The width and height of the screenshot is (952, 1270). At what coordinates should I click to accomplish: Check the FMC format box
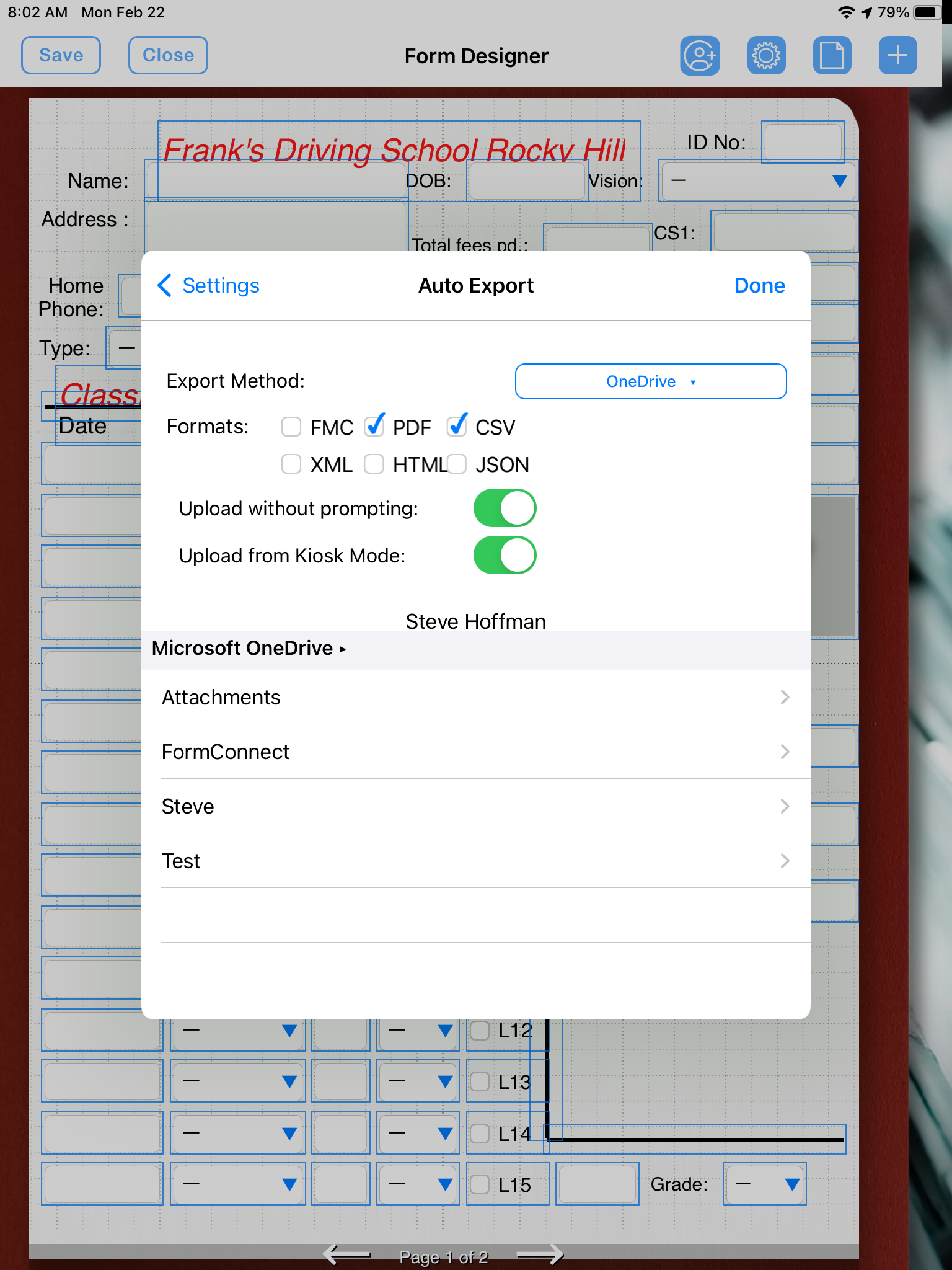point(291,427)
